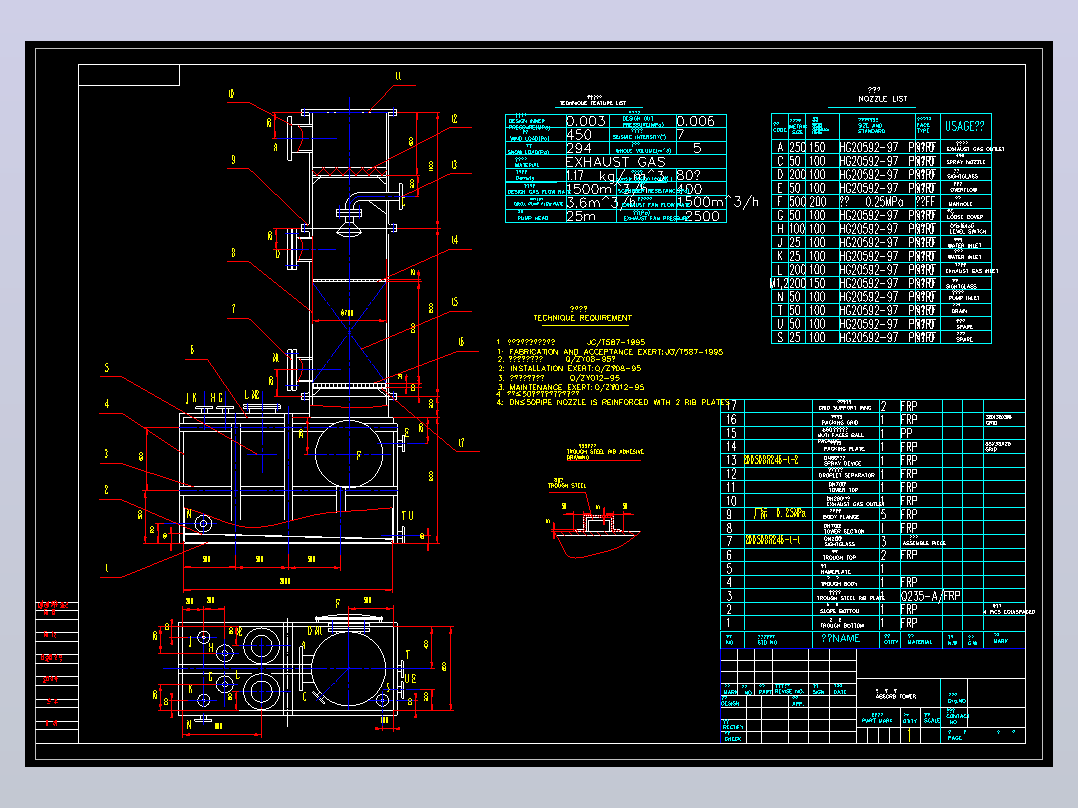
Task: Click the 'USAGE??' column header
Action: pos(965,127)
